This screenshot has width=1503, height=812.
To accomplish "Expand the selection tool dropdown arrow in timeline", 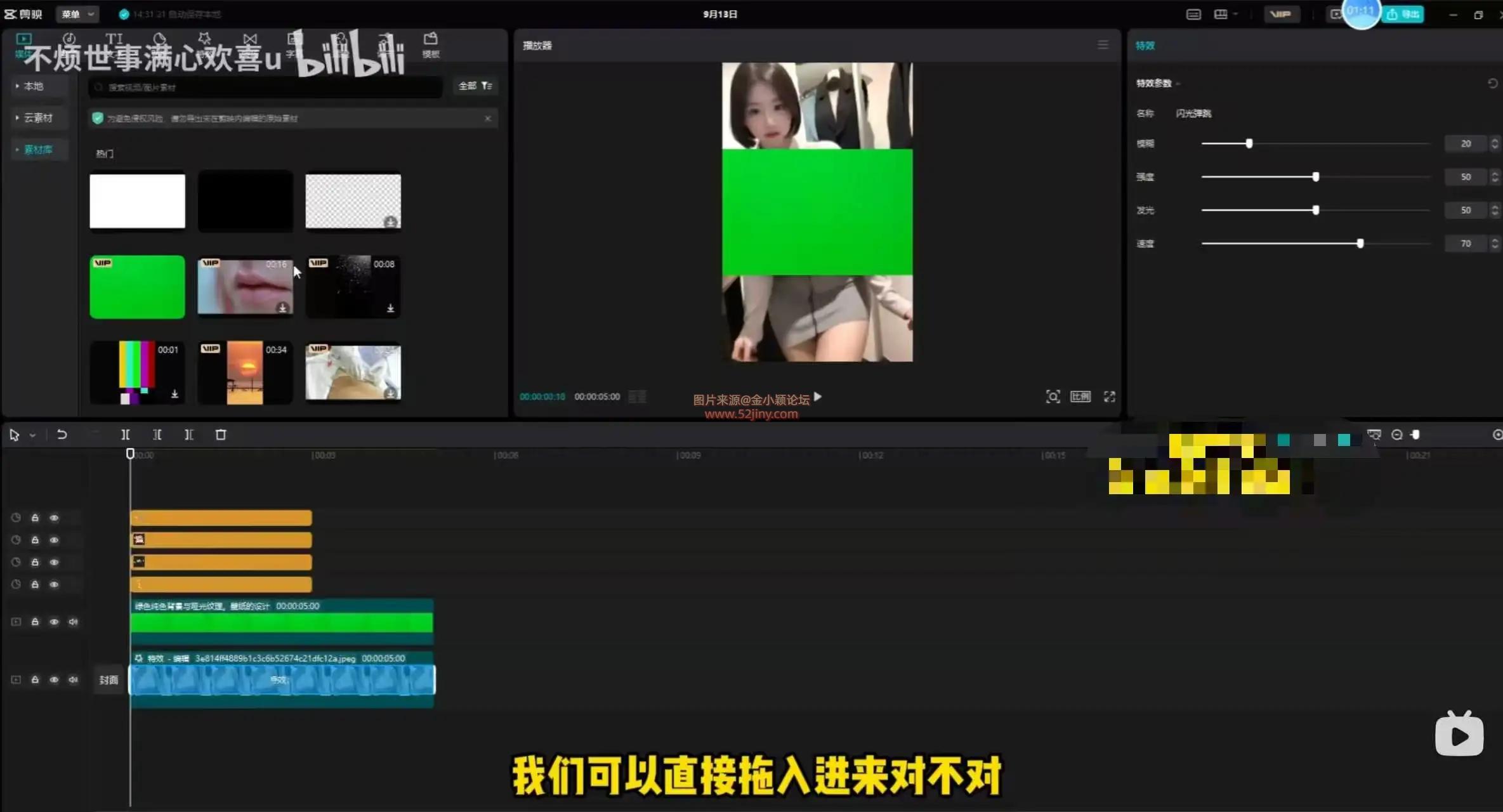I will (x=33, y=435).
